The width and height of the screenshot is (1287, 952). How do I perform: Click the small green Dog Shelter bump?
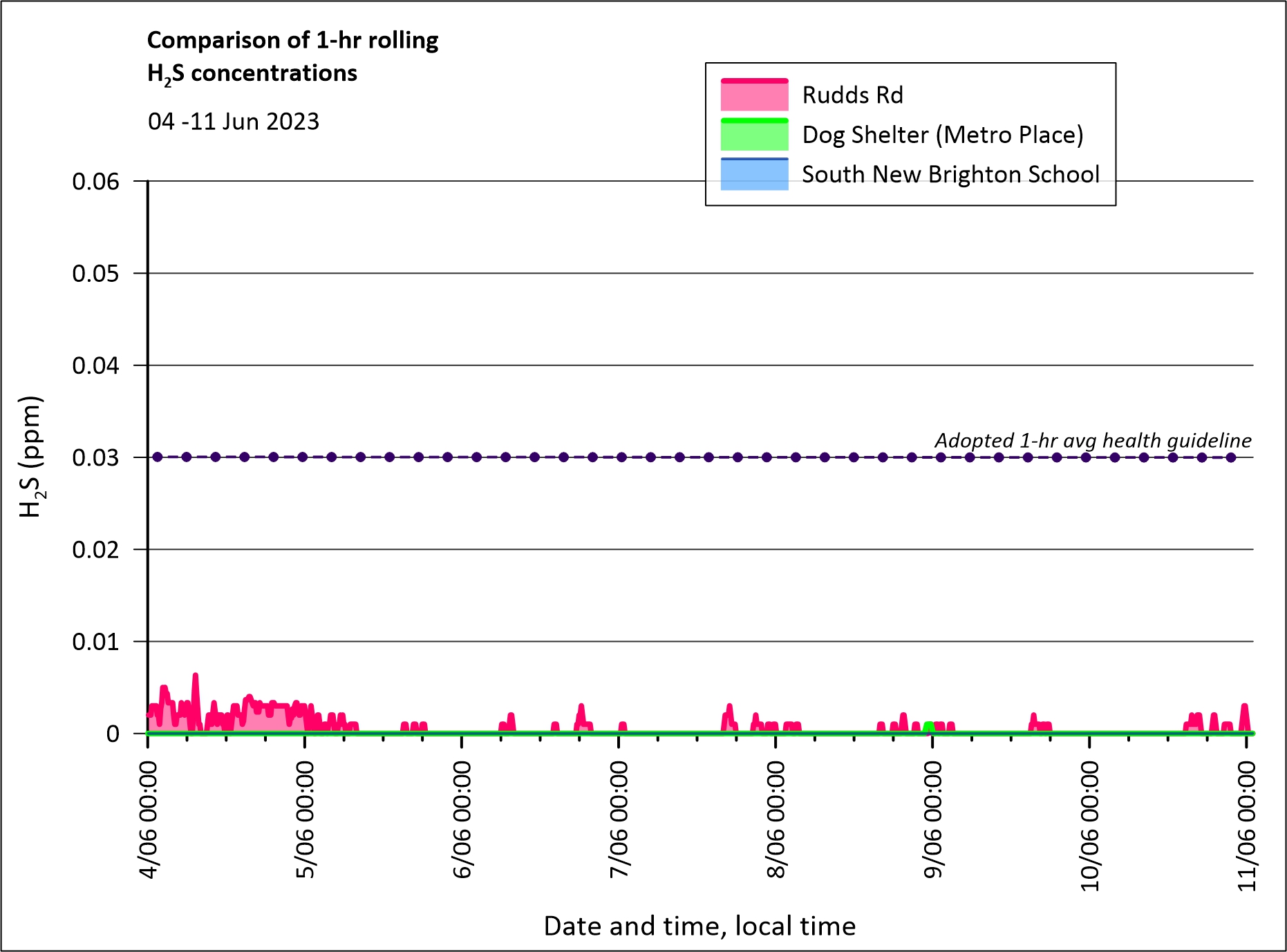928,726
